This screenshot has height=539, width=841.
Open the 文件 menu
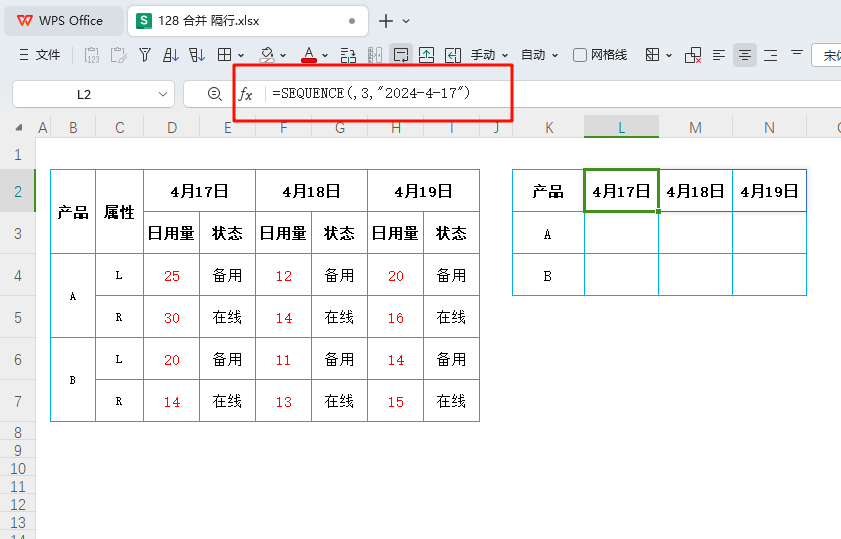tap(40, 55)
